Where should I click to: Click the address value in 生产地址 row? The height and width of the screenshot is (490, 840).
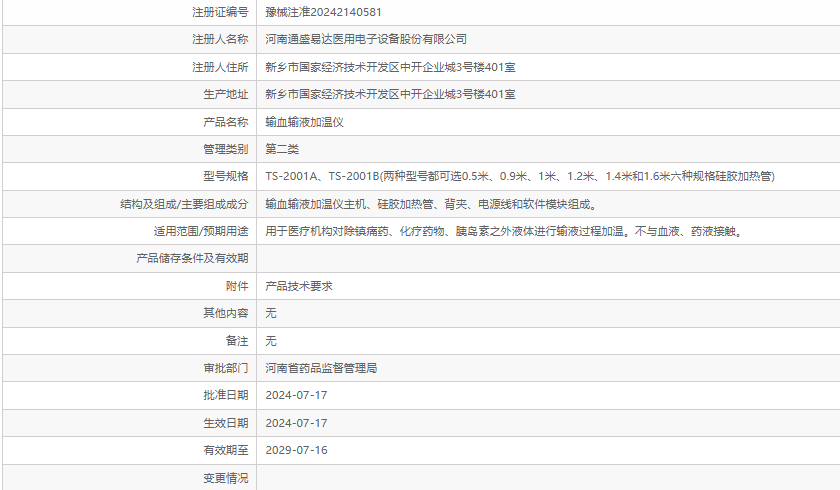390,94
